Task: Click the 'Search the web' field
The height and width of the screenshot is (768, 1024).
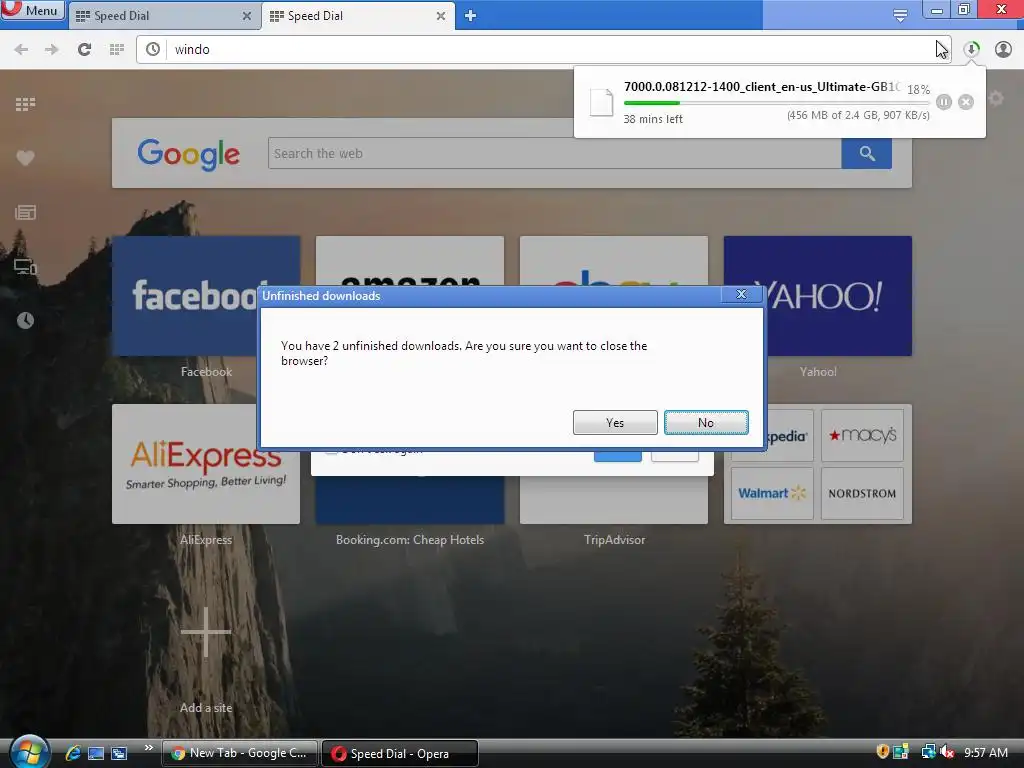Action: (x=554, y=153)
